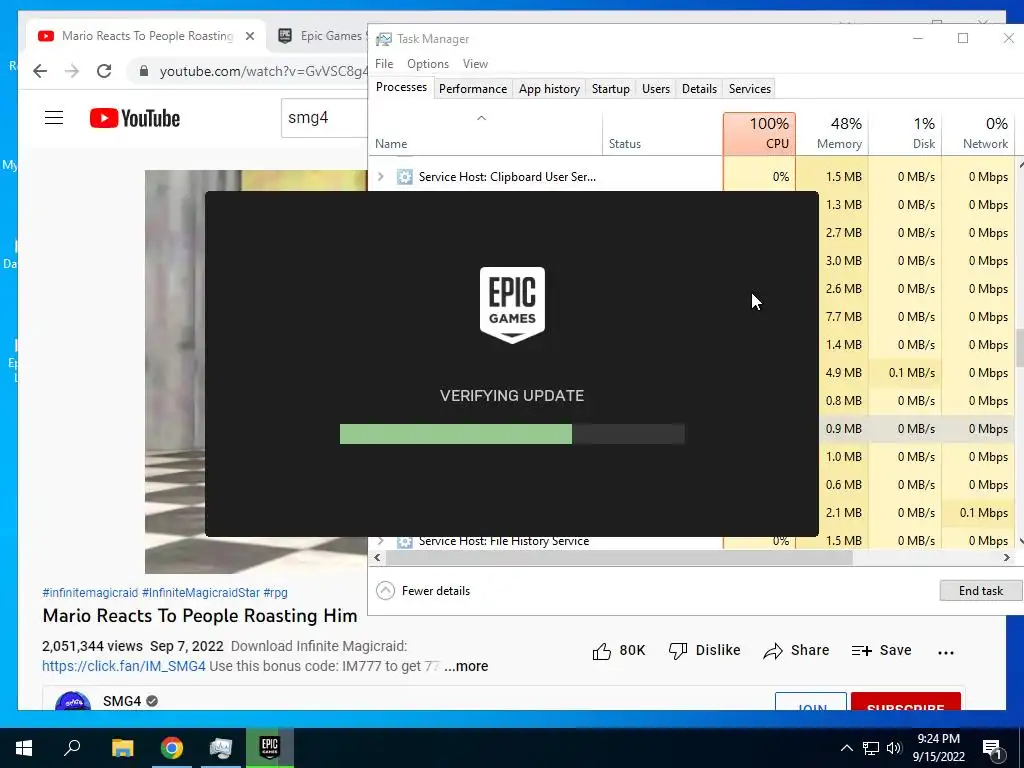Viewport: 1024px width, 768px height.
Task: Close the Mario Reacts YouTube tab
Action: pyautogui.click(x=249, y=36)
